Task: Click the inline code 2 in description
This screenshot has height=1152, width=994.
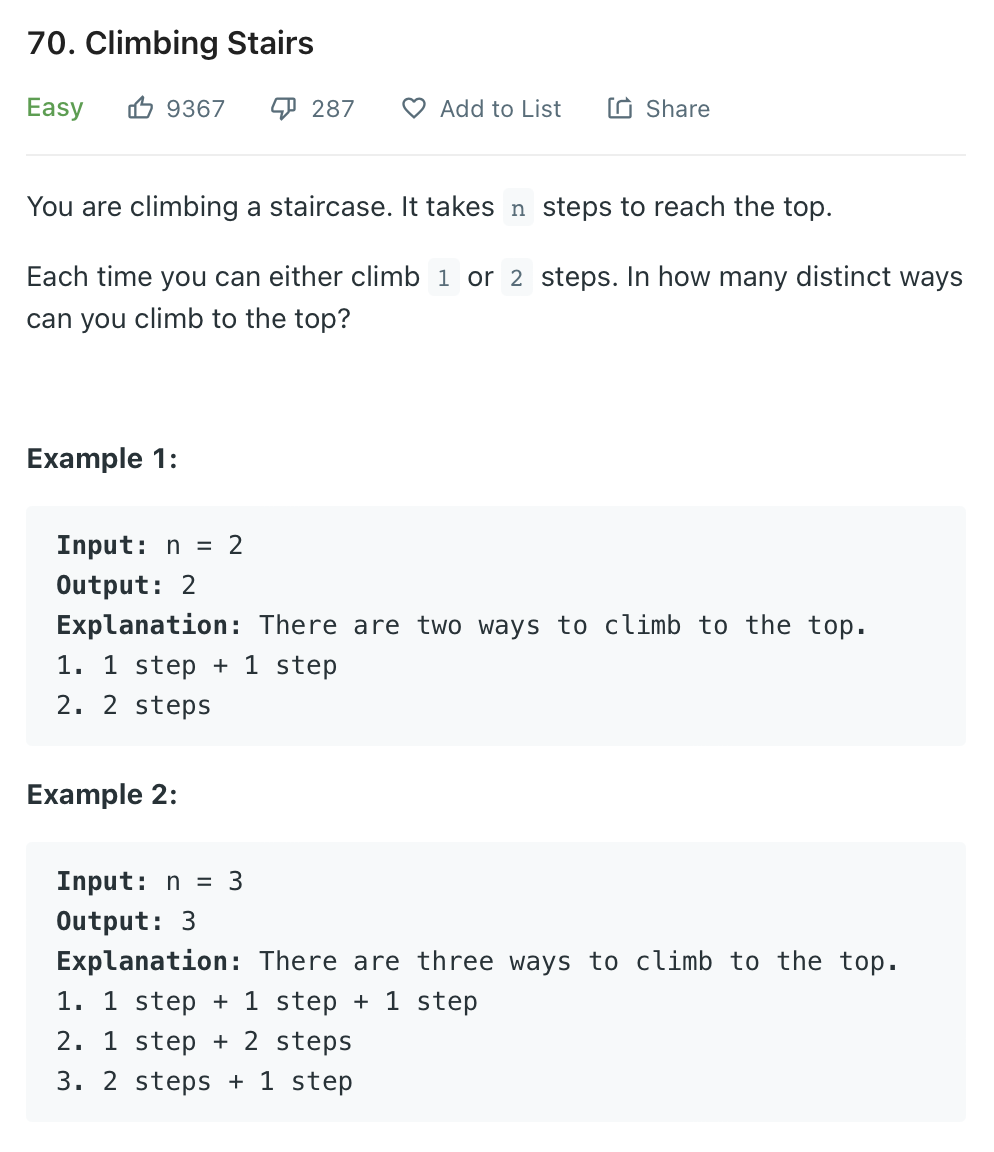Action: 516,277
